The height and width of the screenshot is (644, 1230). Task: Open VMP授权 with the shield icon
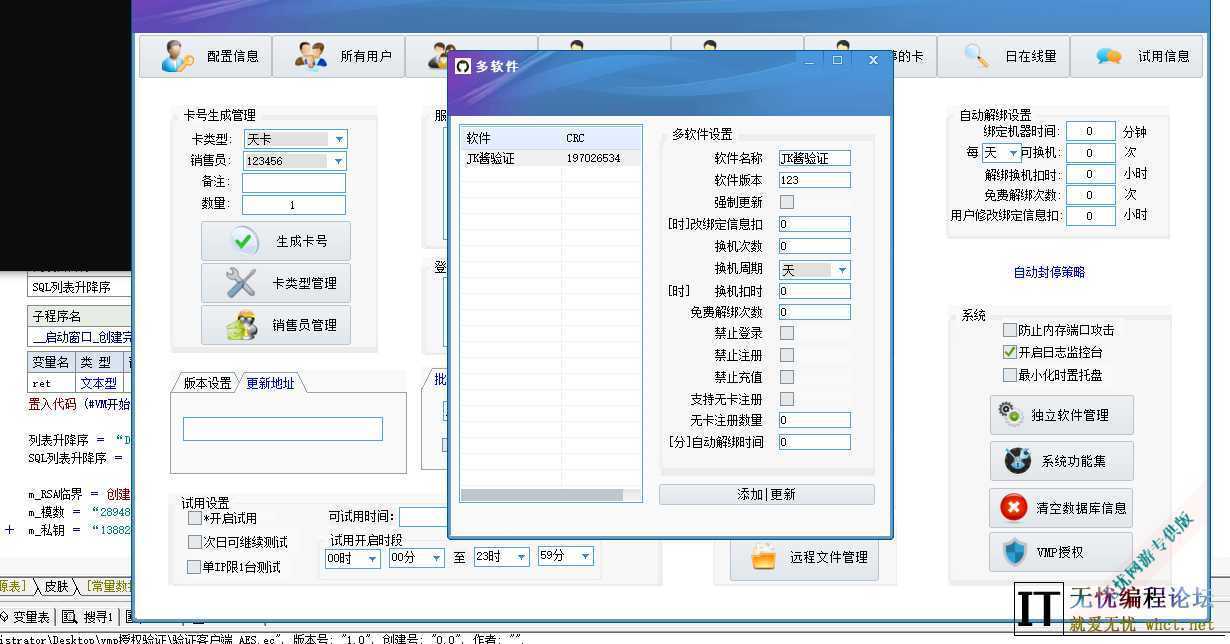click(x=1061, y=552)
